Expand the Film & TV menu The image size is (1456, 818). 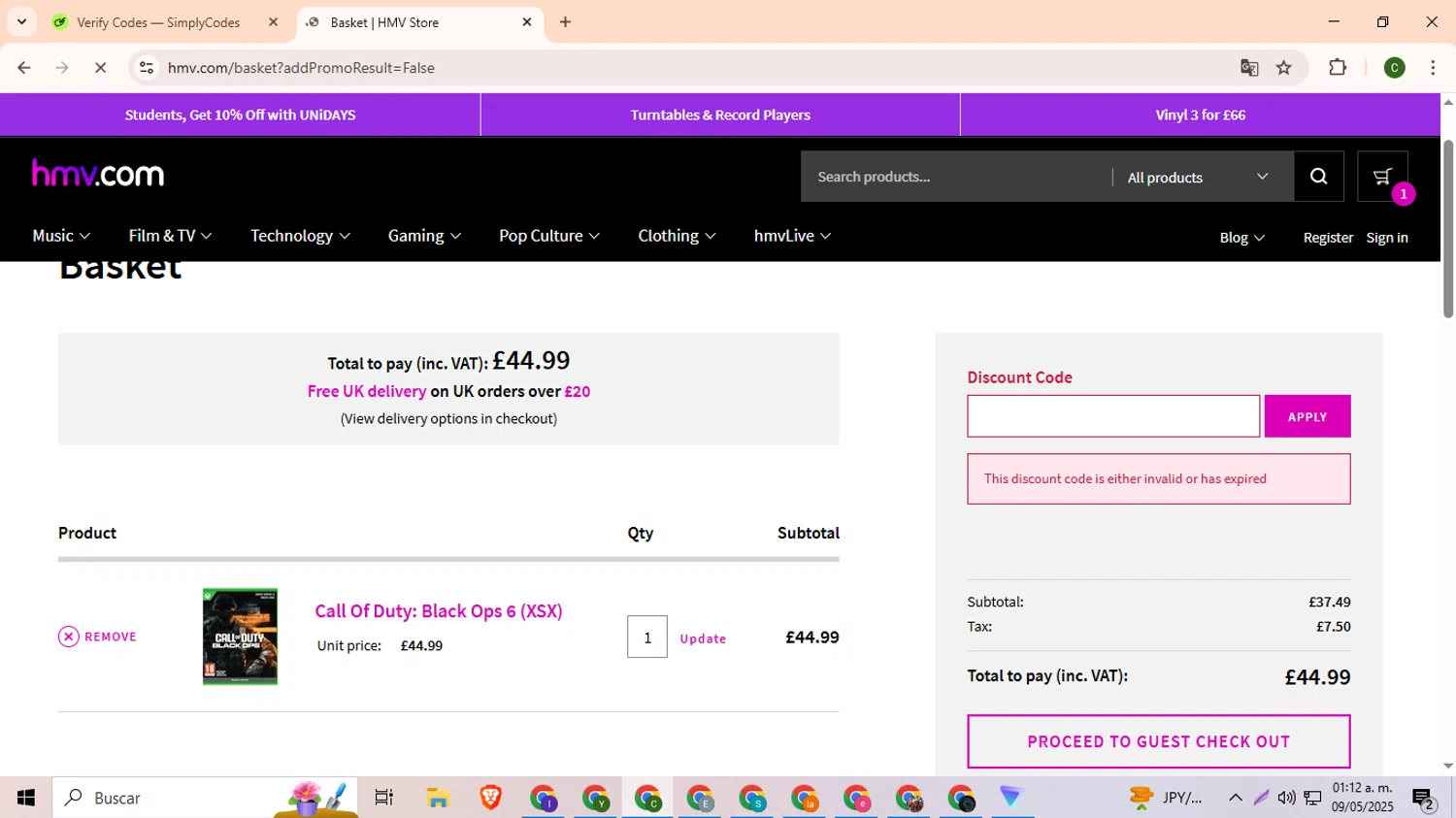[170, 236]
